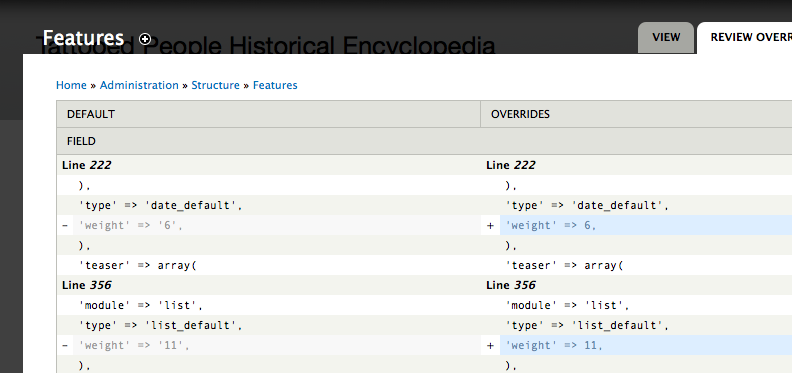
Task: Open the Administration breadcrumb link
Action: click(x=139, y=85)
